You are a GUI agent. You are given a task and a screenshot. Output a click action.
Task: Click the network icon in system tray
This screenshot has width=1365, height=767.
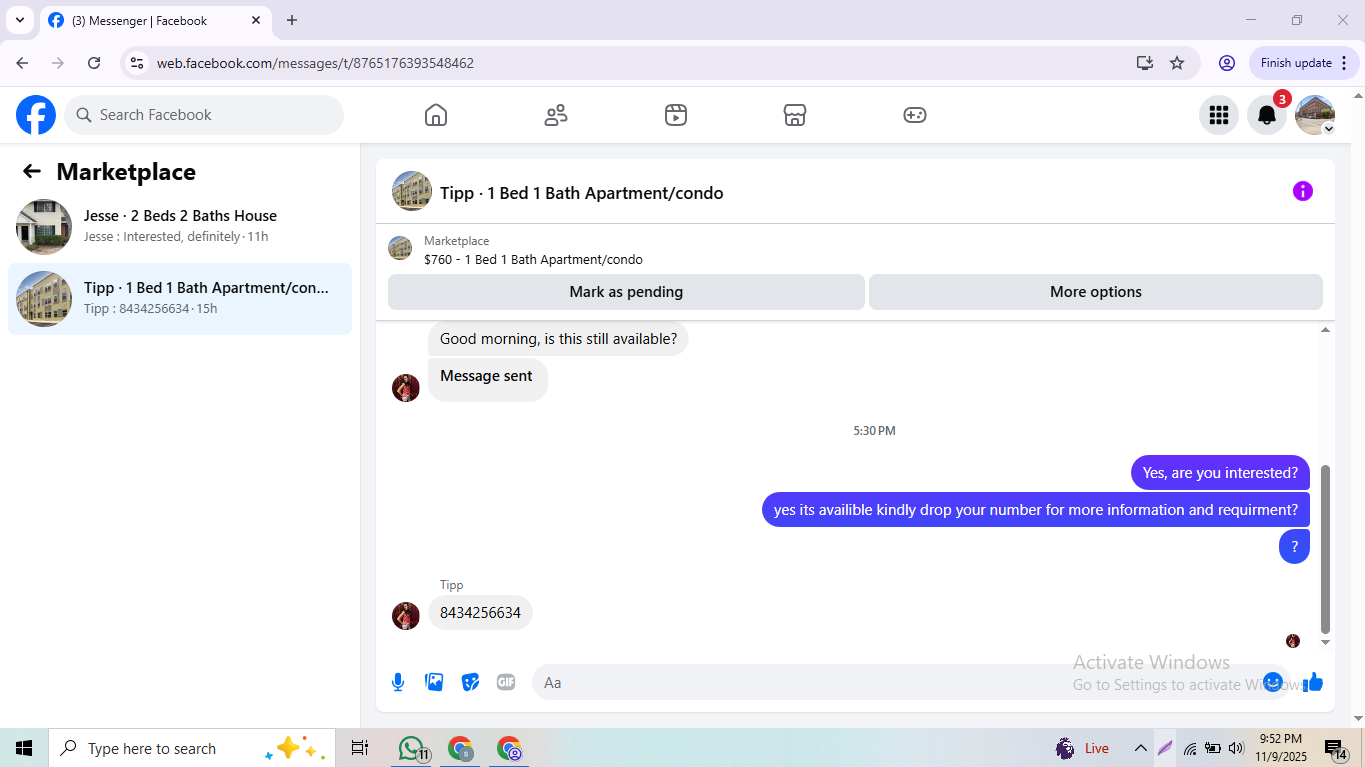point(1190,748)
